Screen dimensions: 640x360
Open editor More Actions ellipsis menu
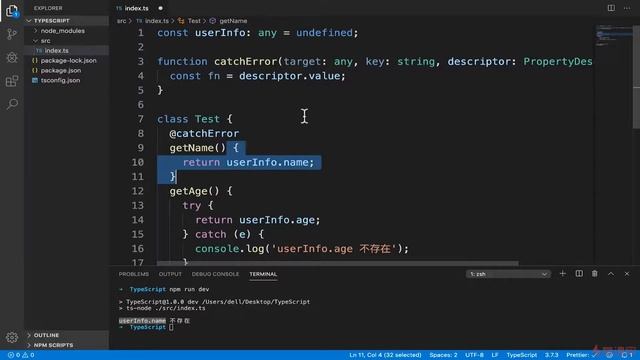coord(627,8)
